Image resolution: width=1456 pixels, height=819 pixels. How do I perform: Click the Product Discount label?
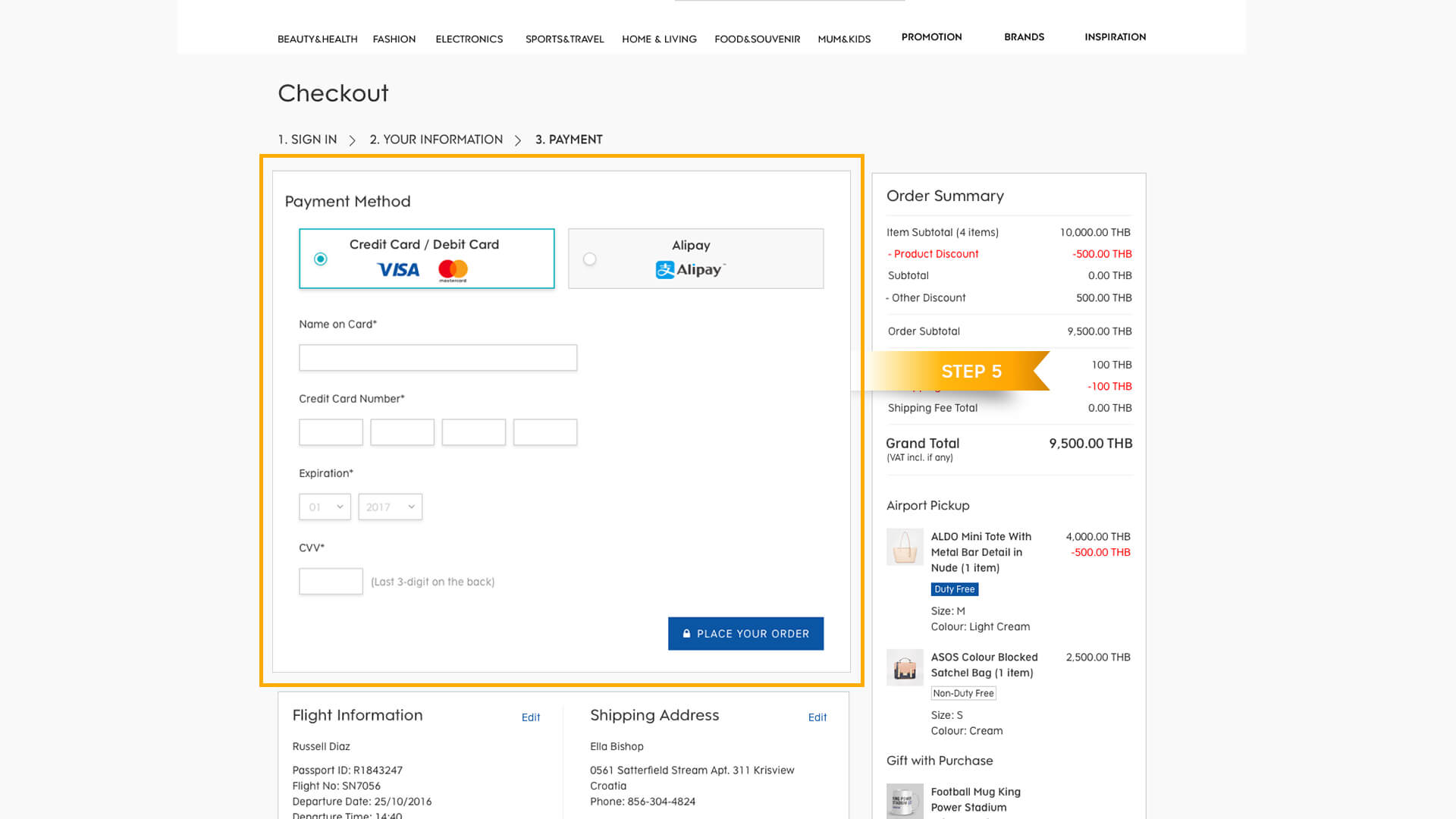(933, 254)
